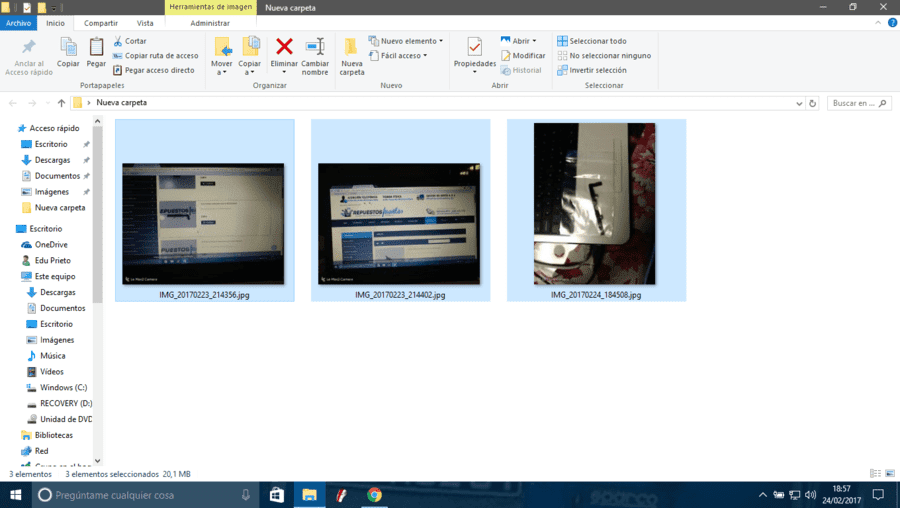Open Google Chrome from taskbar

[374, 495]
